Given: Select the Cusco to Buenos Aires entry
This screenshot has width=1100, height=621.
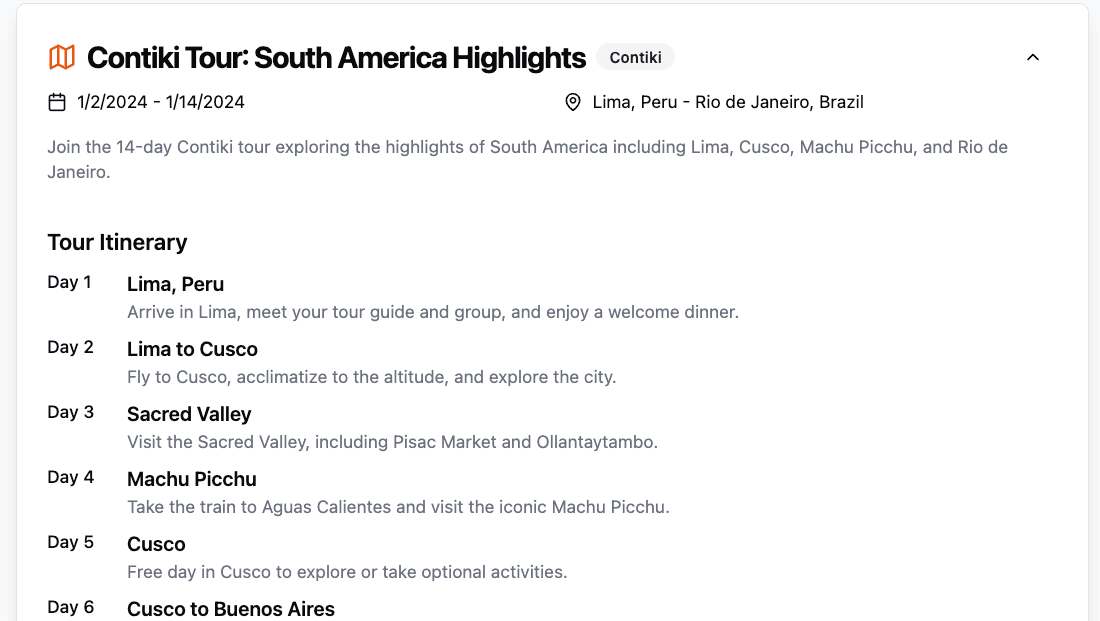Looking at the screenshot, I should 231,608.
